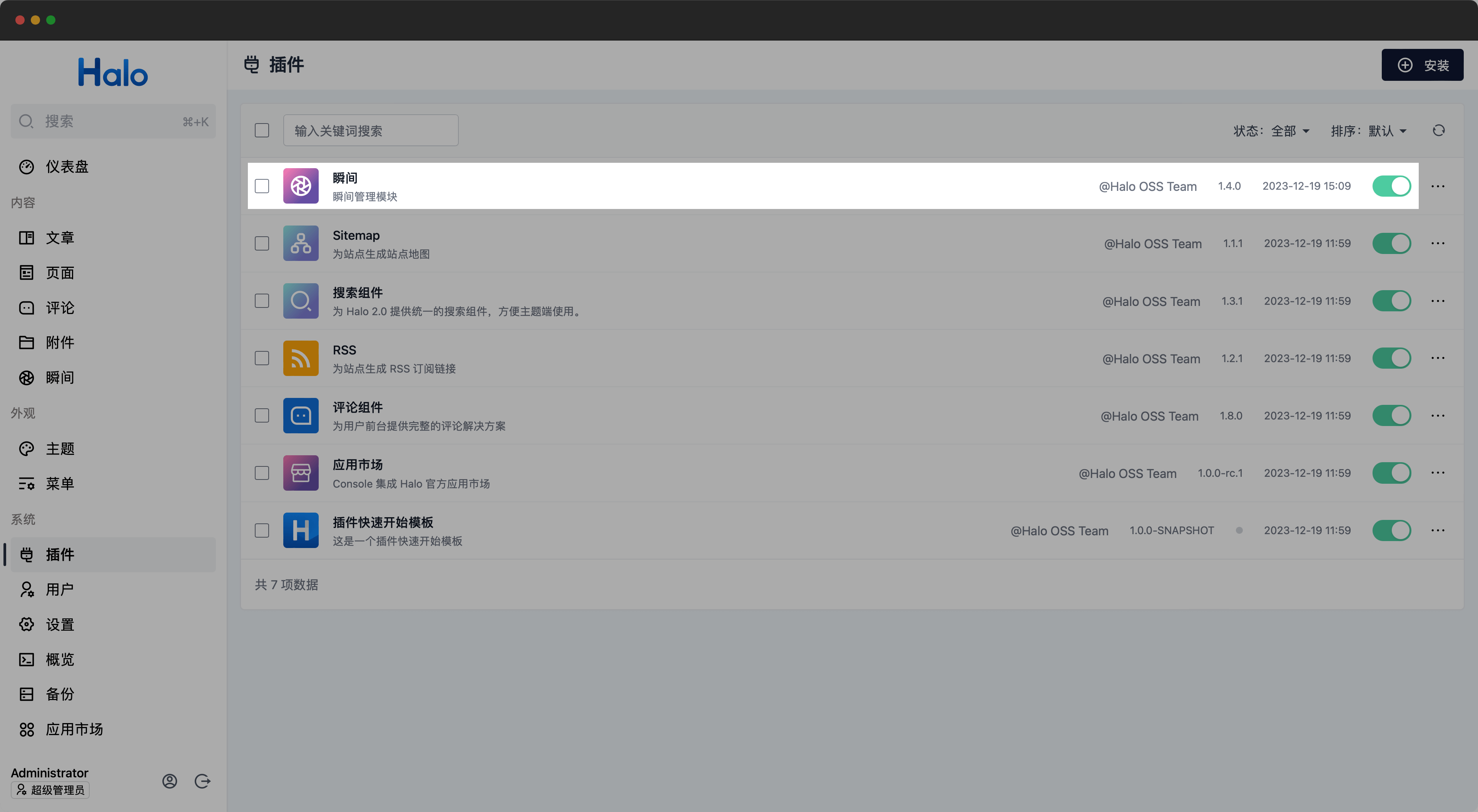
Task: Check the 瞬间 plugin checkbox
Action: pos(262,186)
